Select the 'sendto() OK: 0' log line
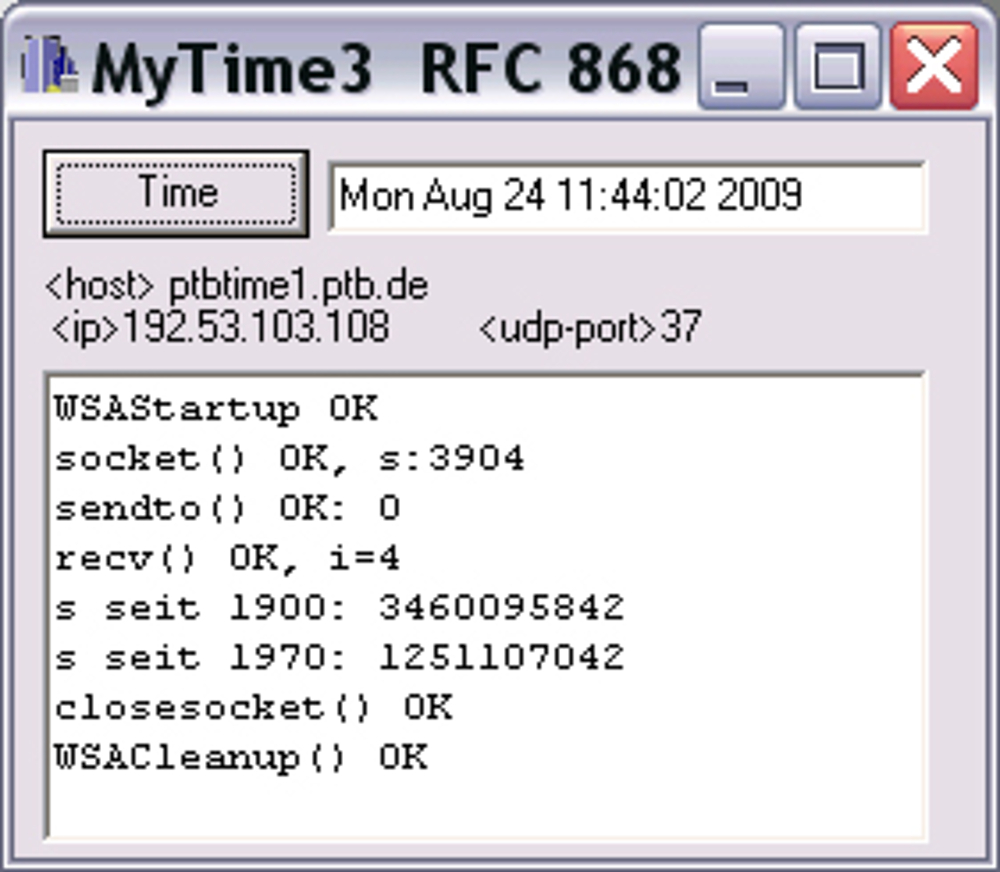 click(227, 509)
